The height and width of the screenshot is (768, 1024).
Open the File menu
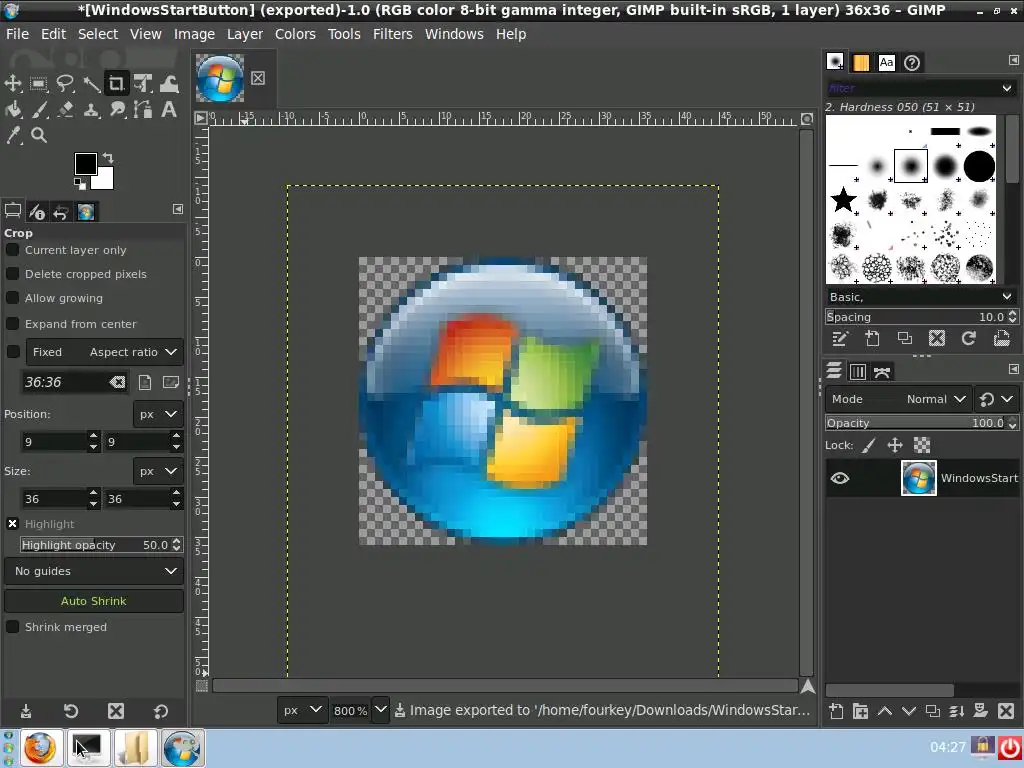point(18,34)
